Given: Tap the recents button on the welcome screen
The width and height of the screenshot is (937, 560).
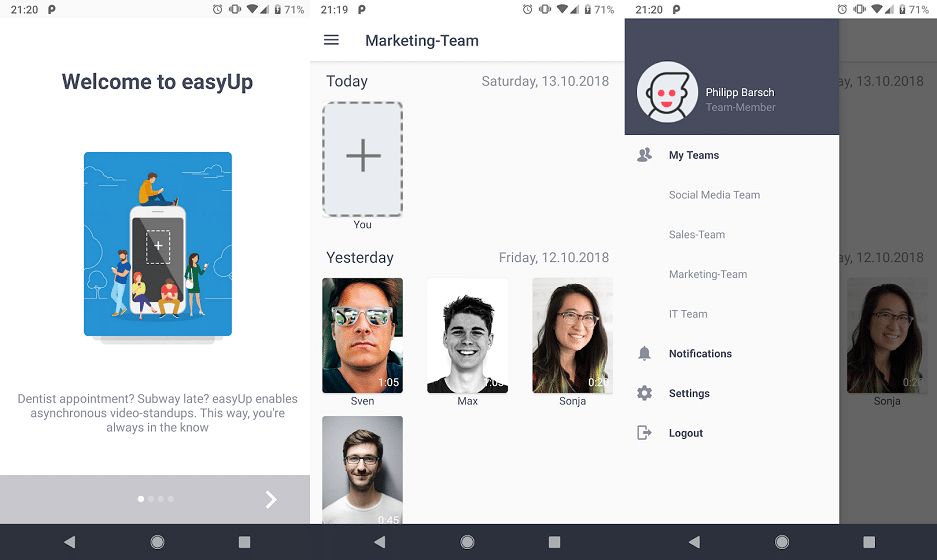Looking at the screenshot, I should point(244,542).
